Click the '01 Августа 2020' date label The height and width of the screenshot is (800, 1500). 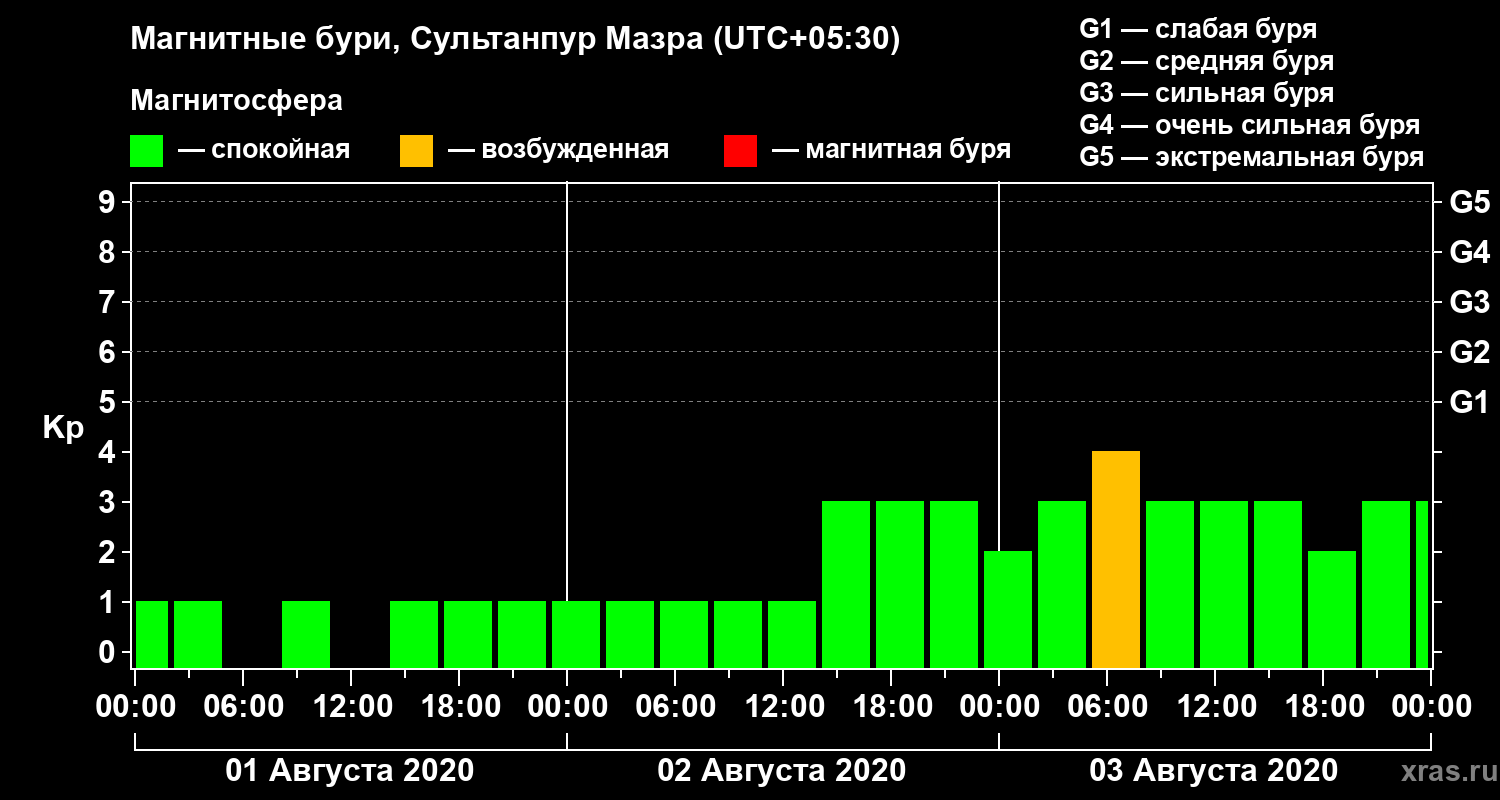coord(350,771)
